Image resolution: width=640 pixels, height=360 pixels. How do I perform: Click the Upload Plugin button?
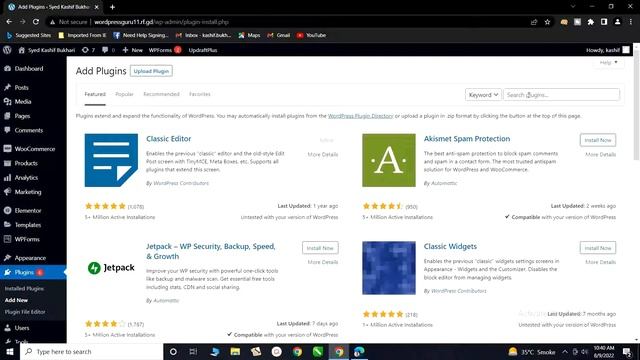[x=151, y=71]
